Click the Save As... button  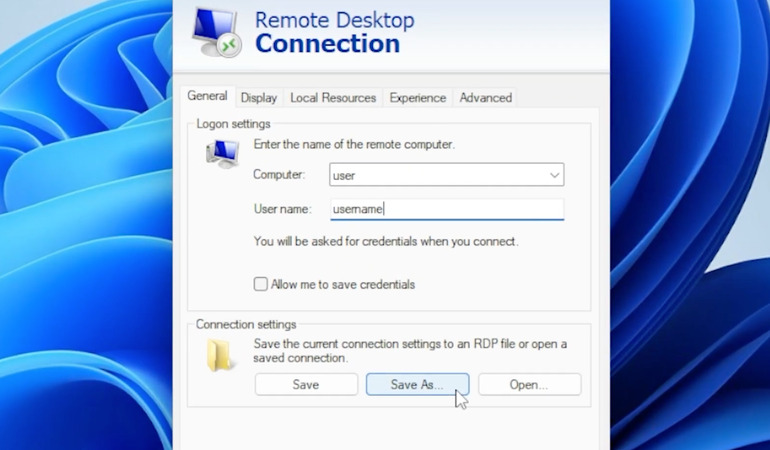pyautogui.click(x=417, y=384)
